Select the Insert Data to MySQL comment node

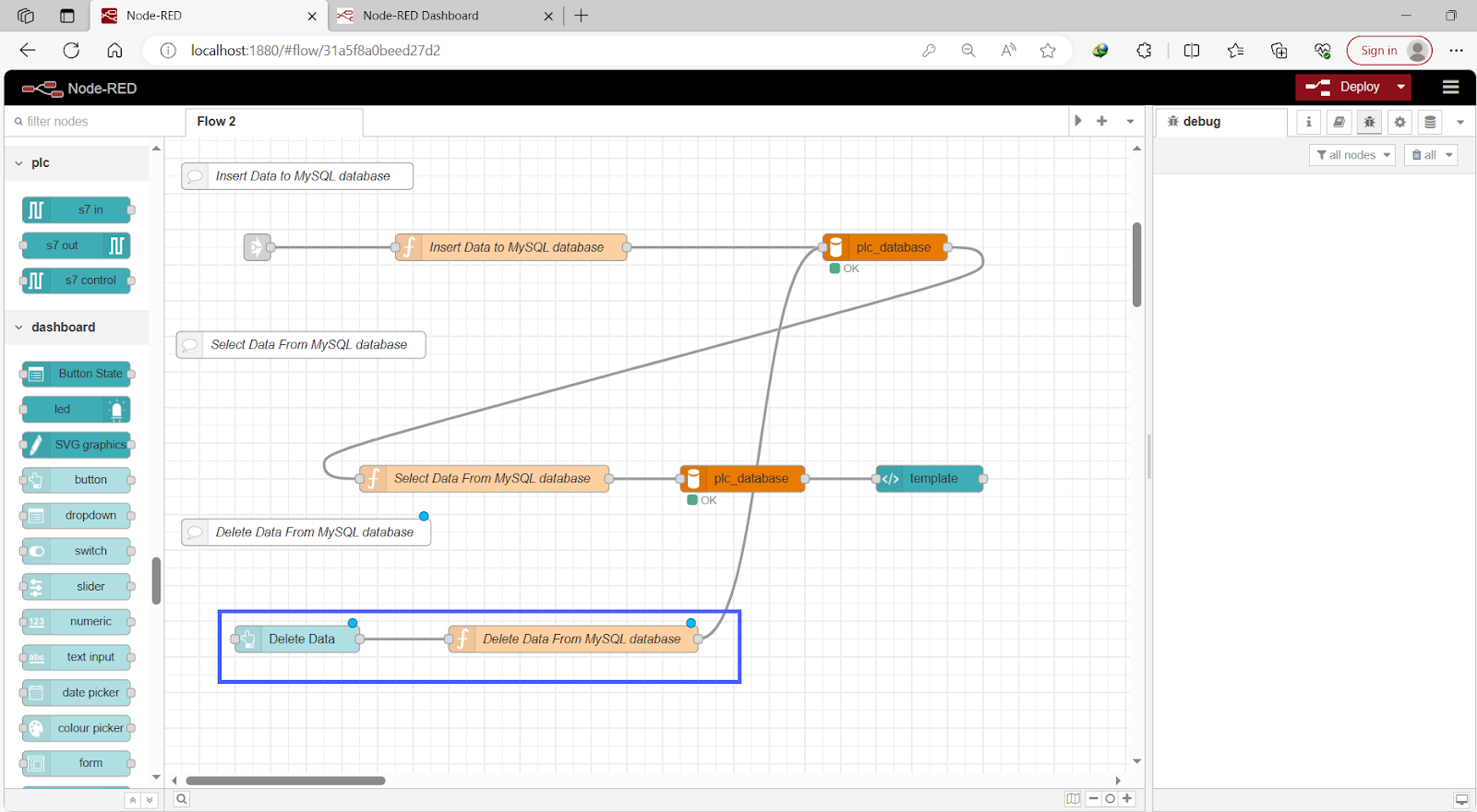pos(297,176)
